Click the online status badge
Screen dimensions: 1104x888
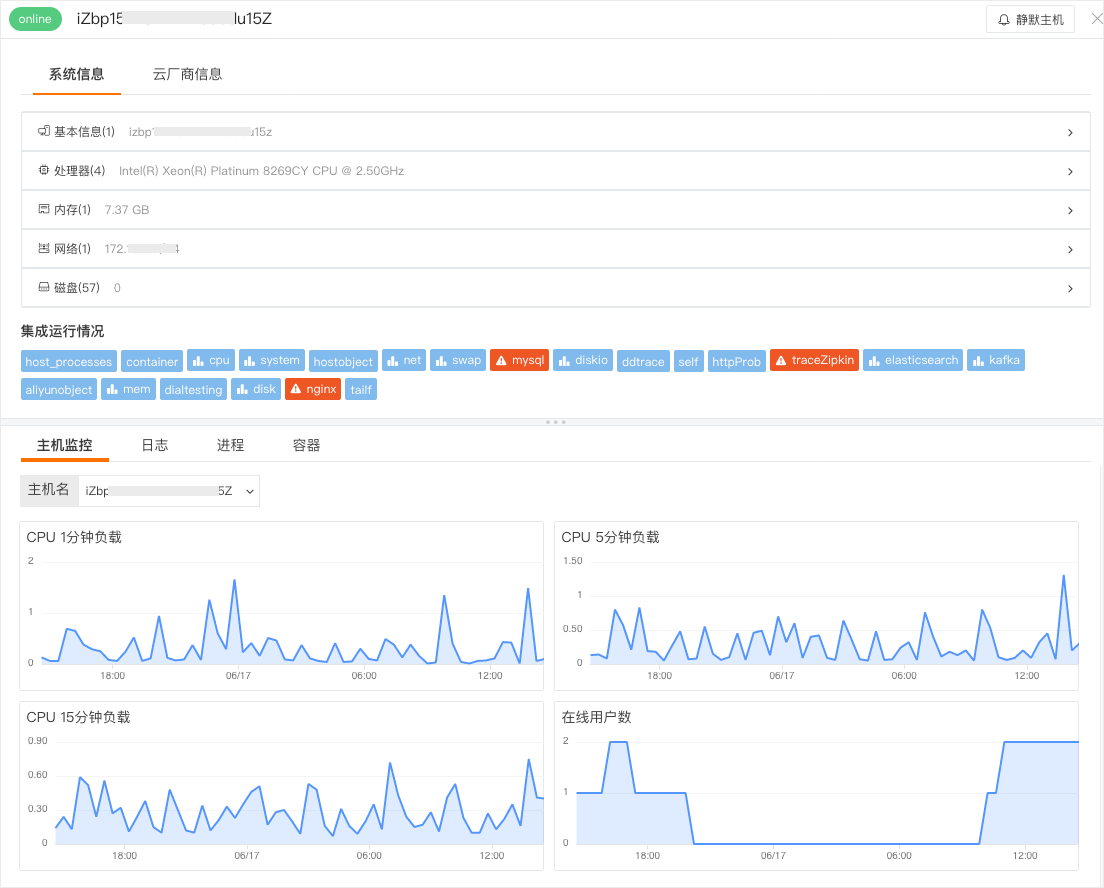tap(35, 19)
